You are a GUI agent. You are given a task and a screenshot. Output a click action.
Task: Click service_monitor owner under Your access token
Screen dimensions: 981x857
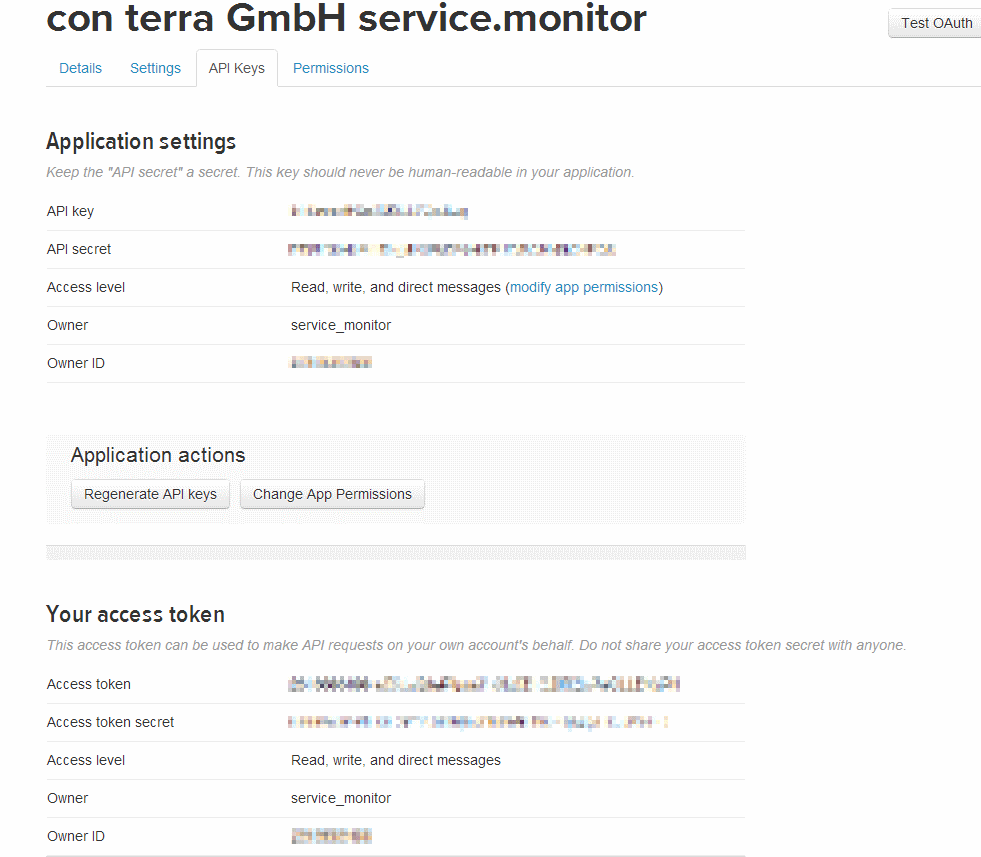click(340, 798)
